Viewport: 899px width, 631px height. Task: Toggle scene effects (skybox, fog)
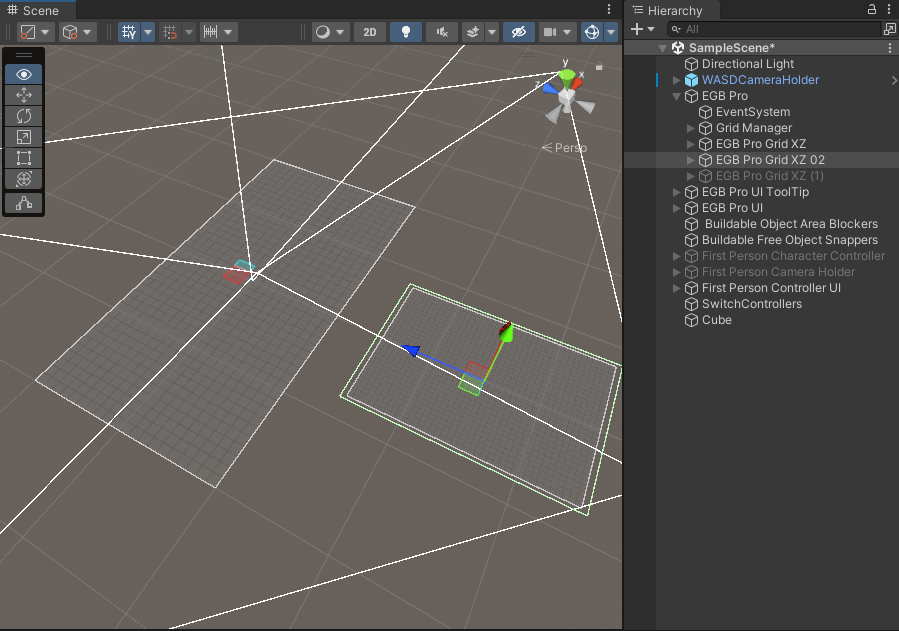pyautogui.click(x=473, y=32)
